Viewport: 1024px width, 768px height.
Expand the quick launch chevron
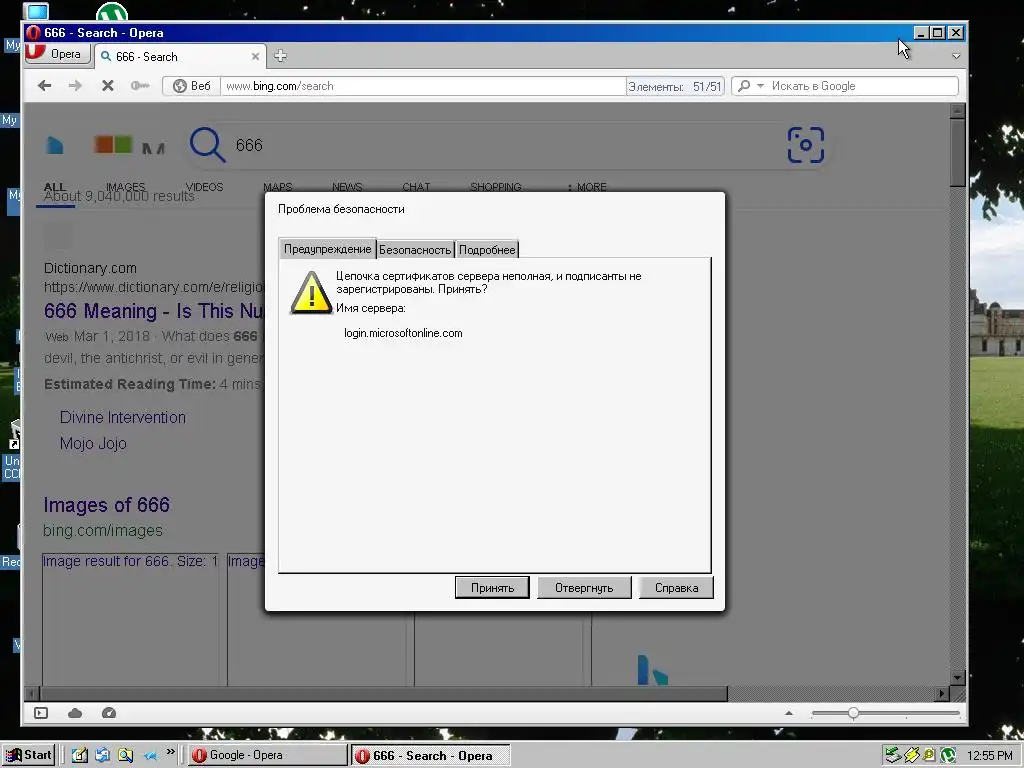[x=170, y=752]
